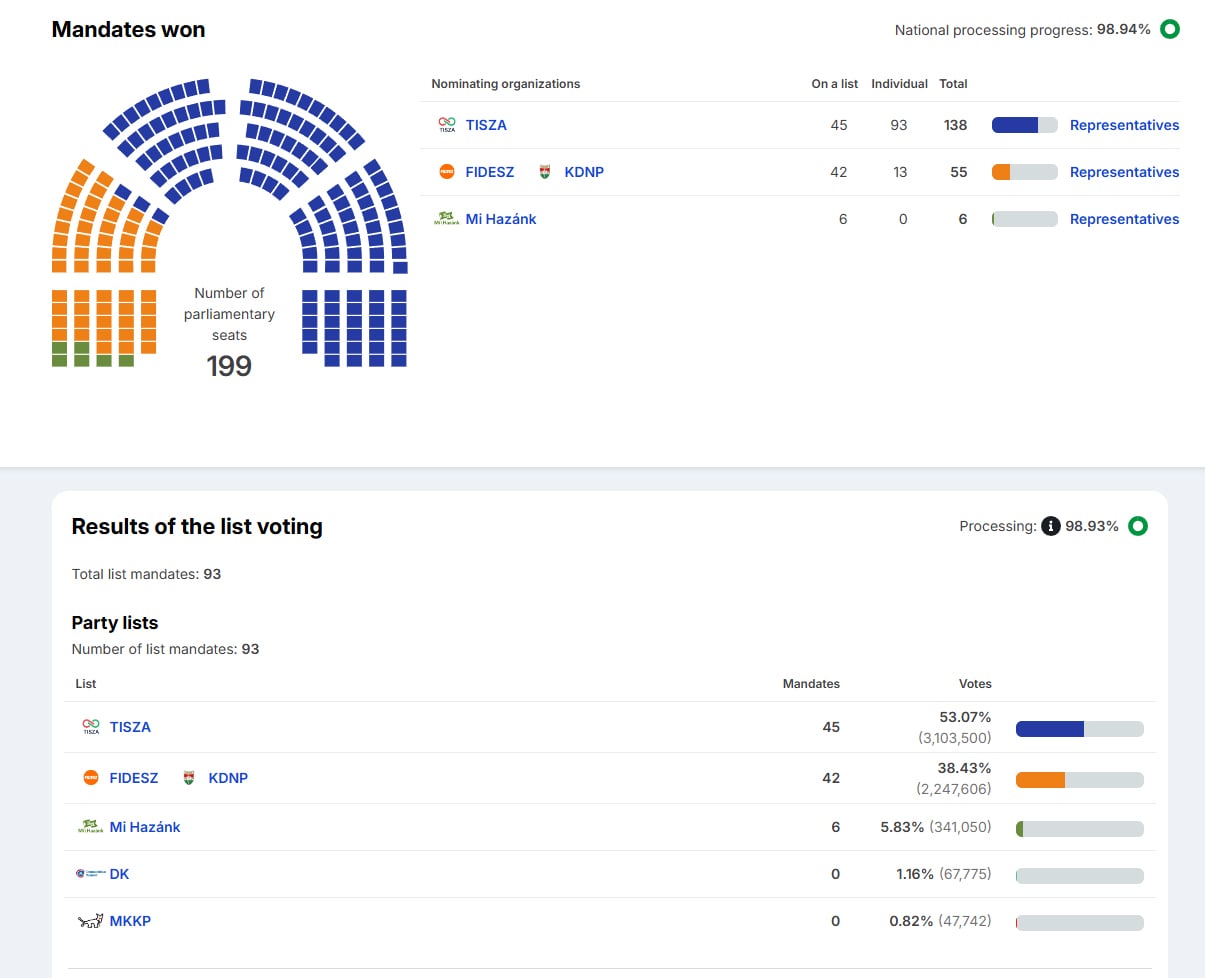1205x978 pixels.
Task: Click the DK party logo in list results
Action: (x=90, y=874)
